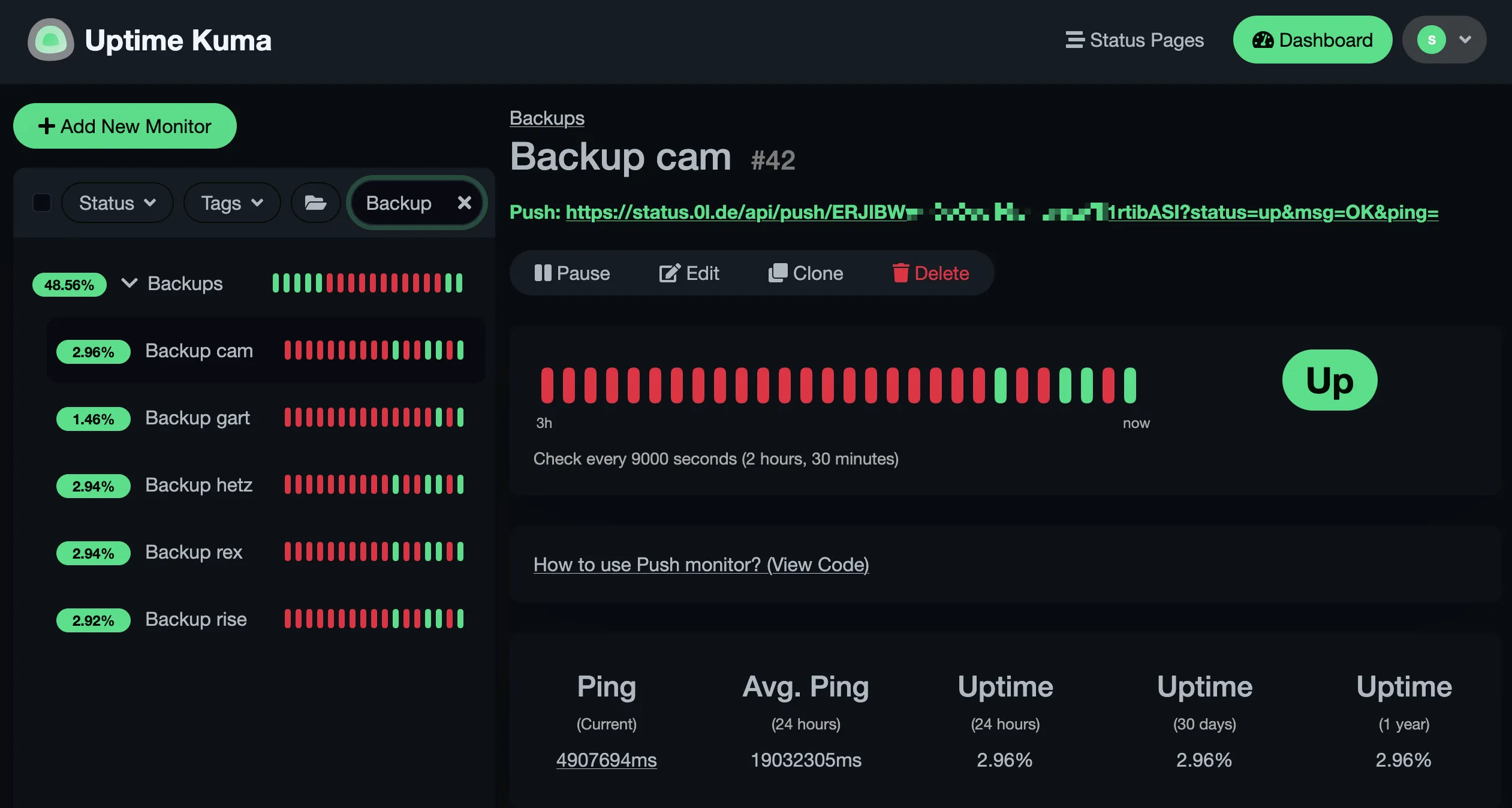This screenshot has height=808, width=1512.
Task: Pause the Backup cam monitor
Action: click(x=572, y=273)
